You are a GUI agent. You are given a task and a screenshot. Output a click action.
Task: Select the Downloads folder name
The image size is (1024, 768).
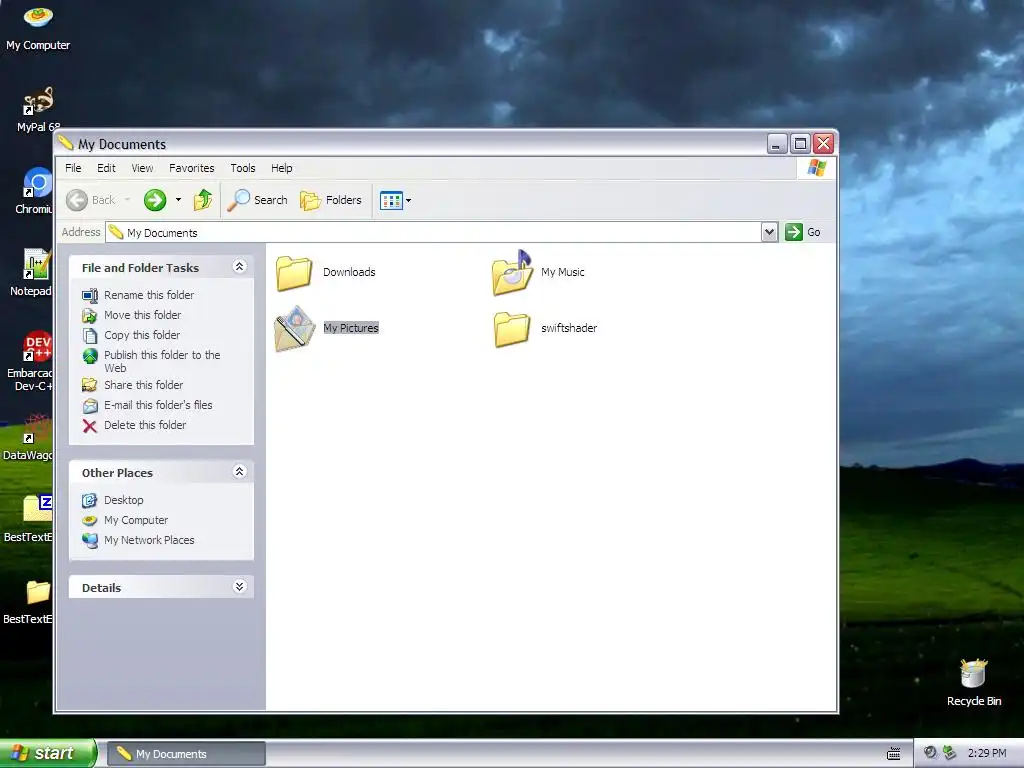[x=349, y=272]
